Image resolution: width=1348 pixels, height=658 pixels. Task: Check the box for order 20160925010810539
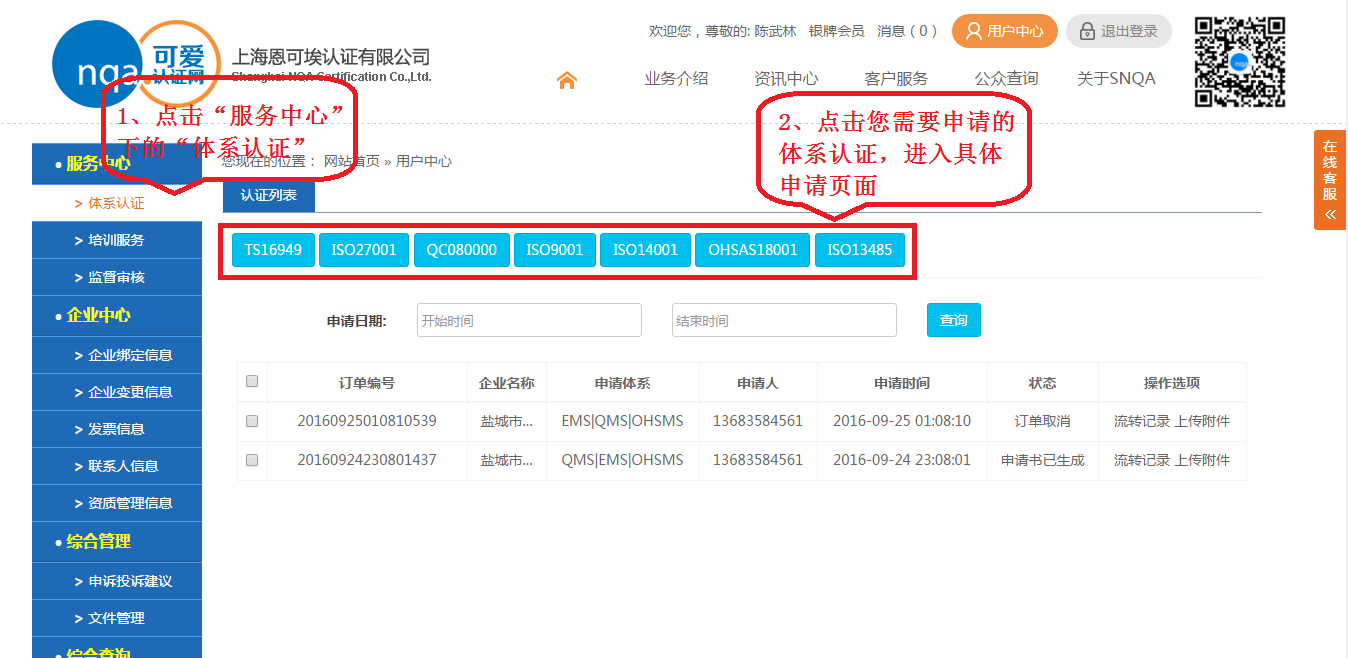click(x=252, y=421)
